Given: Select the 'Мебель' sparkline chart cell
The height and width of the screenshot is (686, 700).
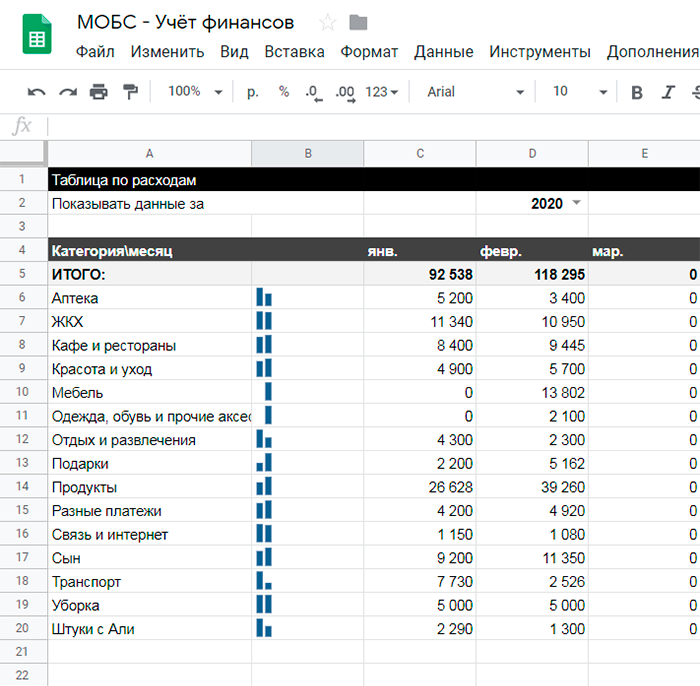Looking at the screenshot, I should [x=308, y=392].
